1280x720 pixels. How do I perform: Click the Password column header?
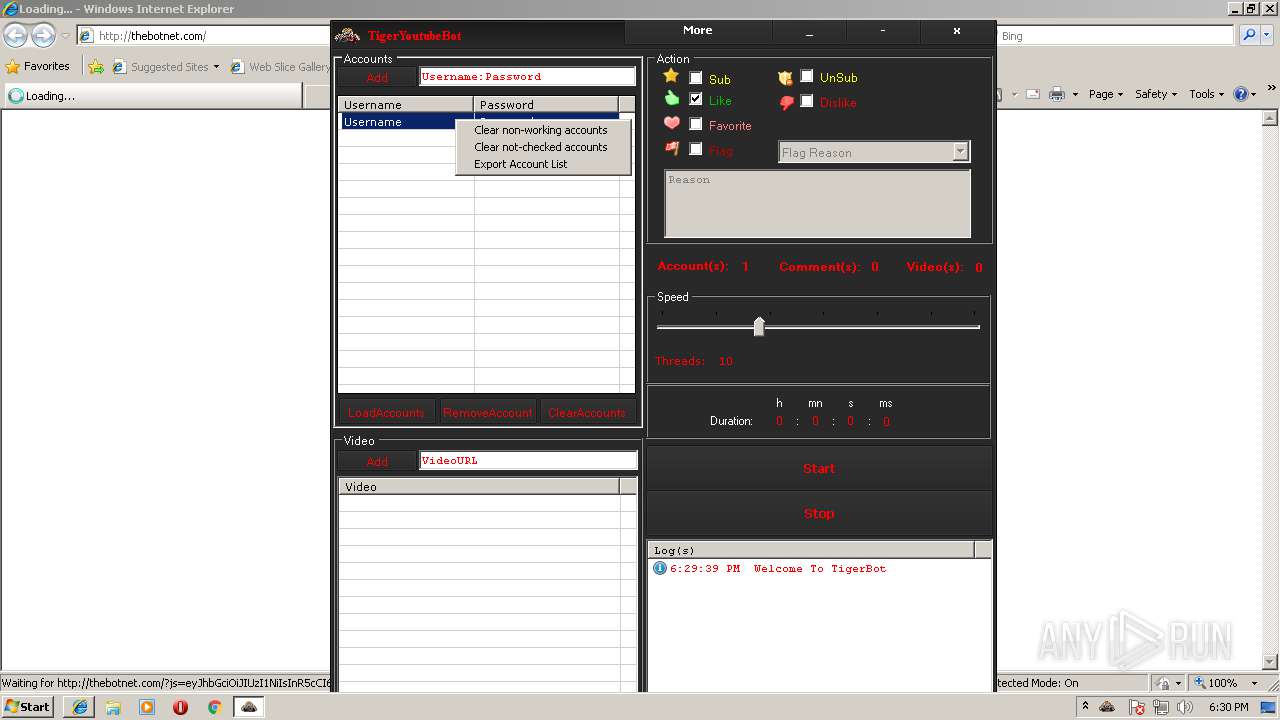[x=546, y=104]
